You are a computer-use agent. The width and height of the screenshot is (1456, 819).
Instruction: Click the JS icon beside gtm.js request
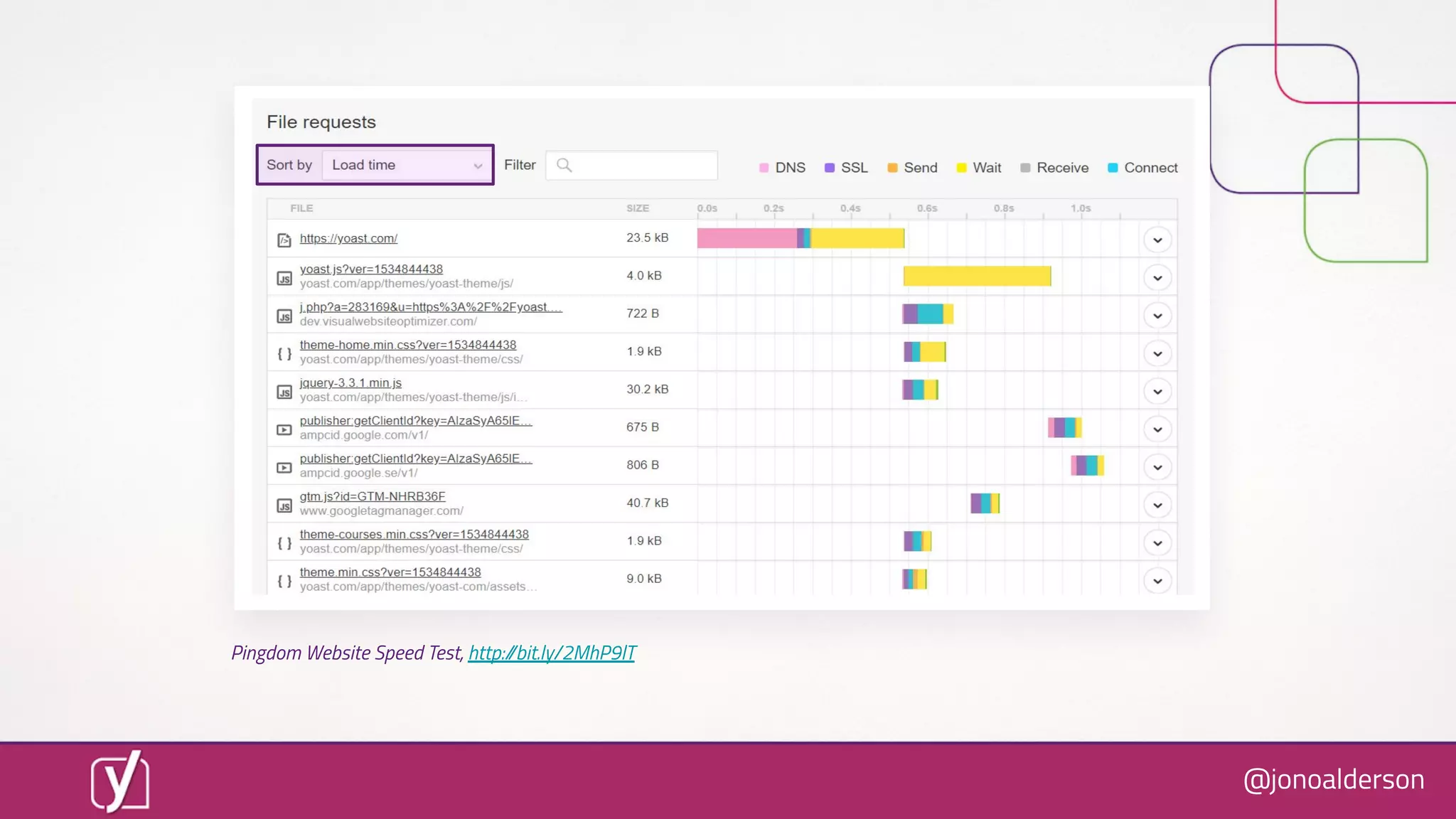(x=284, y=505)
